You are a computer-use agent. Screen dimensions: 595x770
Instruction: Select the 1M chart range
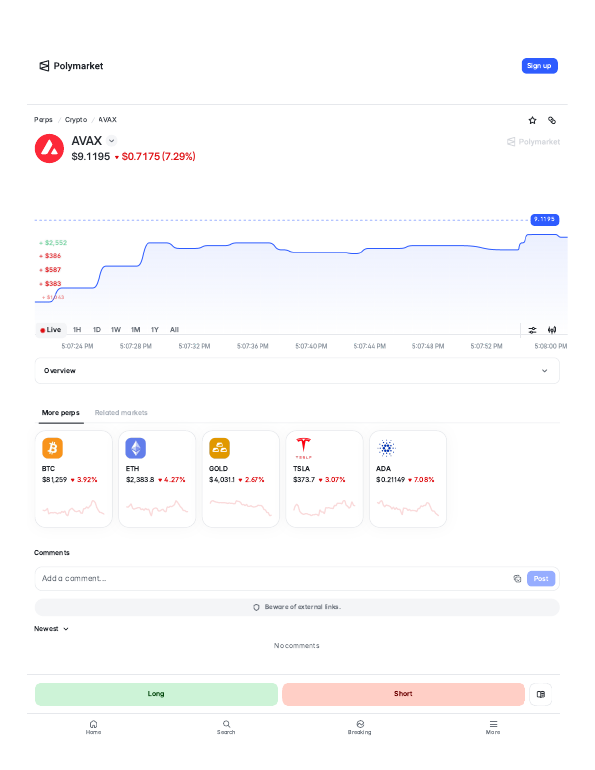tap(135, 330)
